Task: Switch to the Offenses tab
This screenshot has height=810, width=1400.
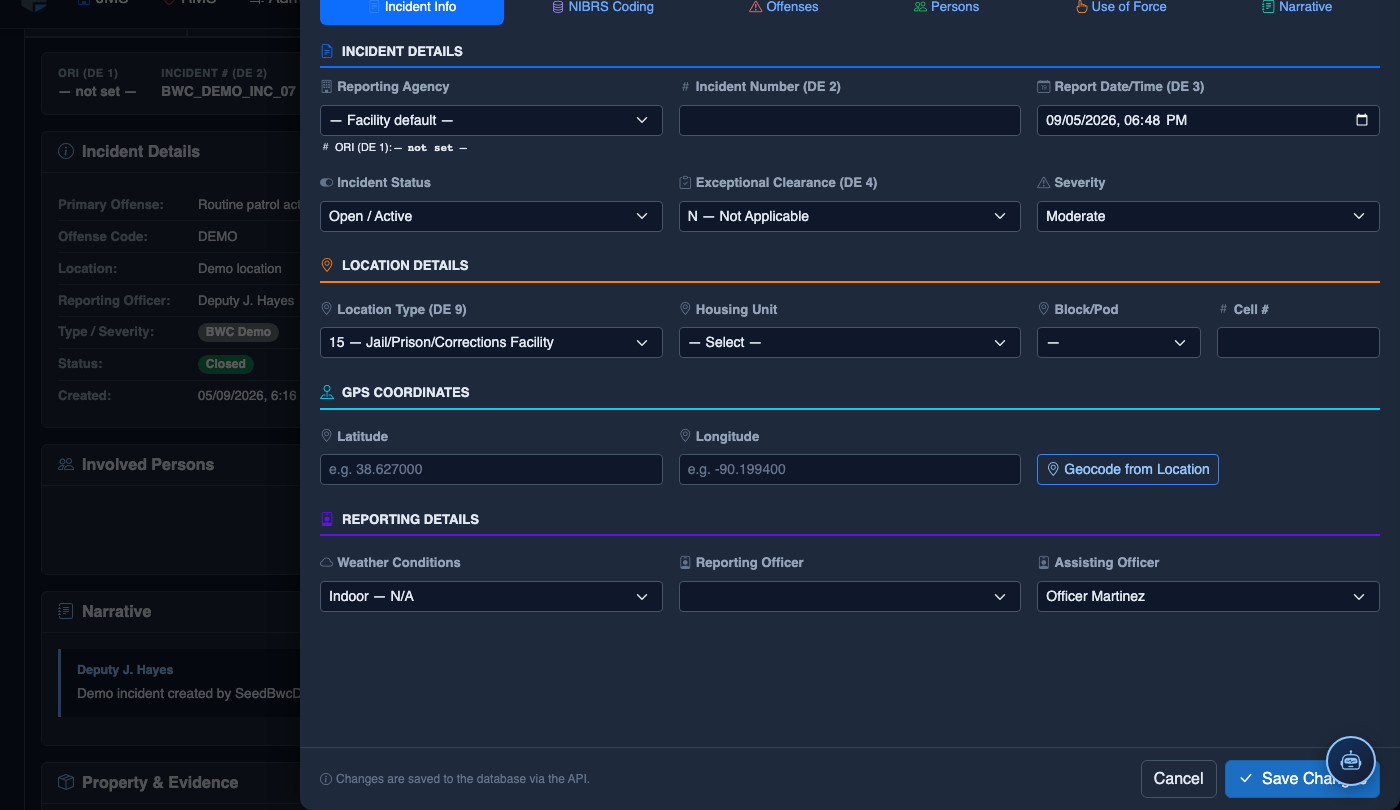Action: point(784,7)
